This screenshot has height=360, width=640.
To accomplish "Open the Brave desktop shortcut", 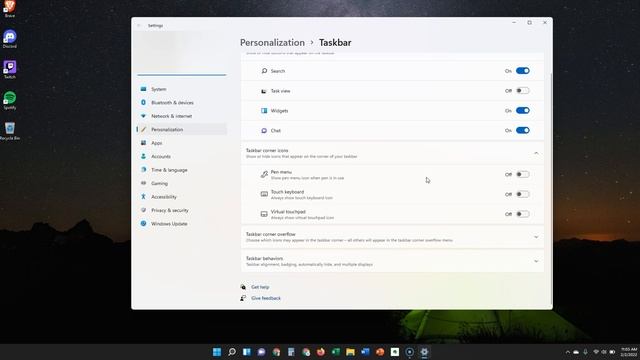I will pos(9,9).
